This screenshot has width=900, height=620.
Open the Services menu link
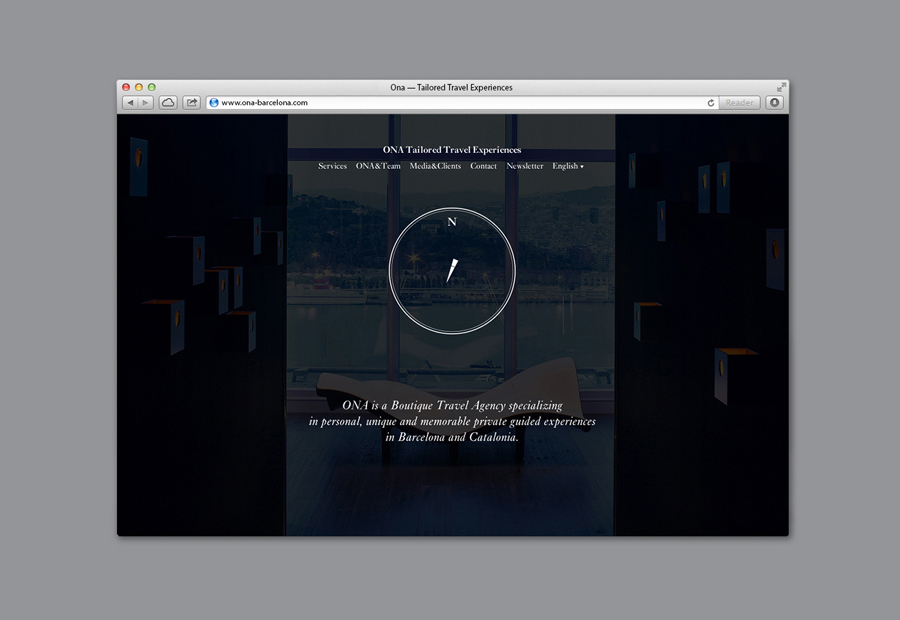point(332,166)
